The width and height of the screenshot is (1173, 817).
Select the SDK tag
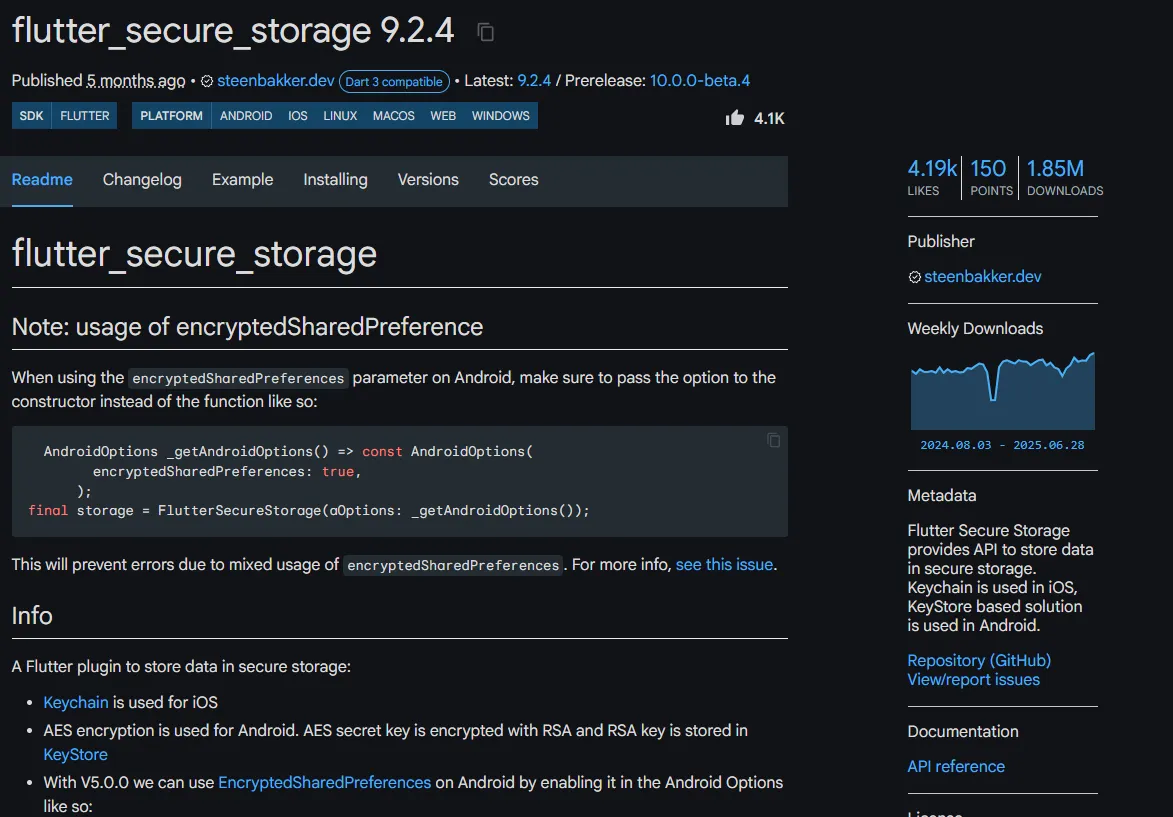click(31, 116)
